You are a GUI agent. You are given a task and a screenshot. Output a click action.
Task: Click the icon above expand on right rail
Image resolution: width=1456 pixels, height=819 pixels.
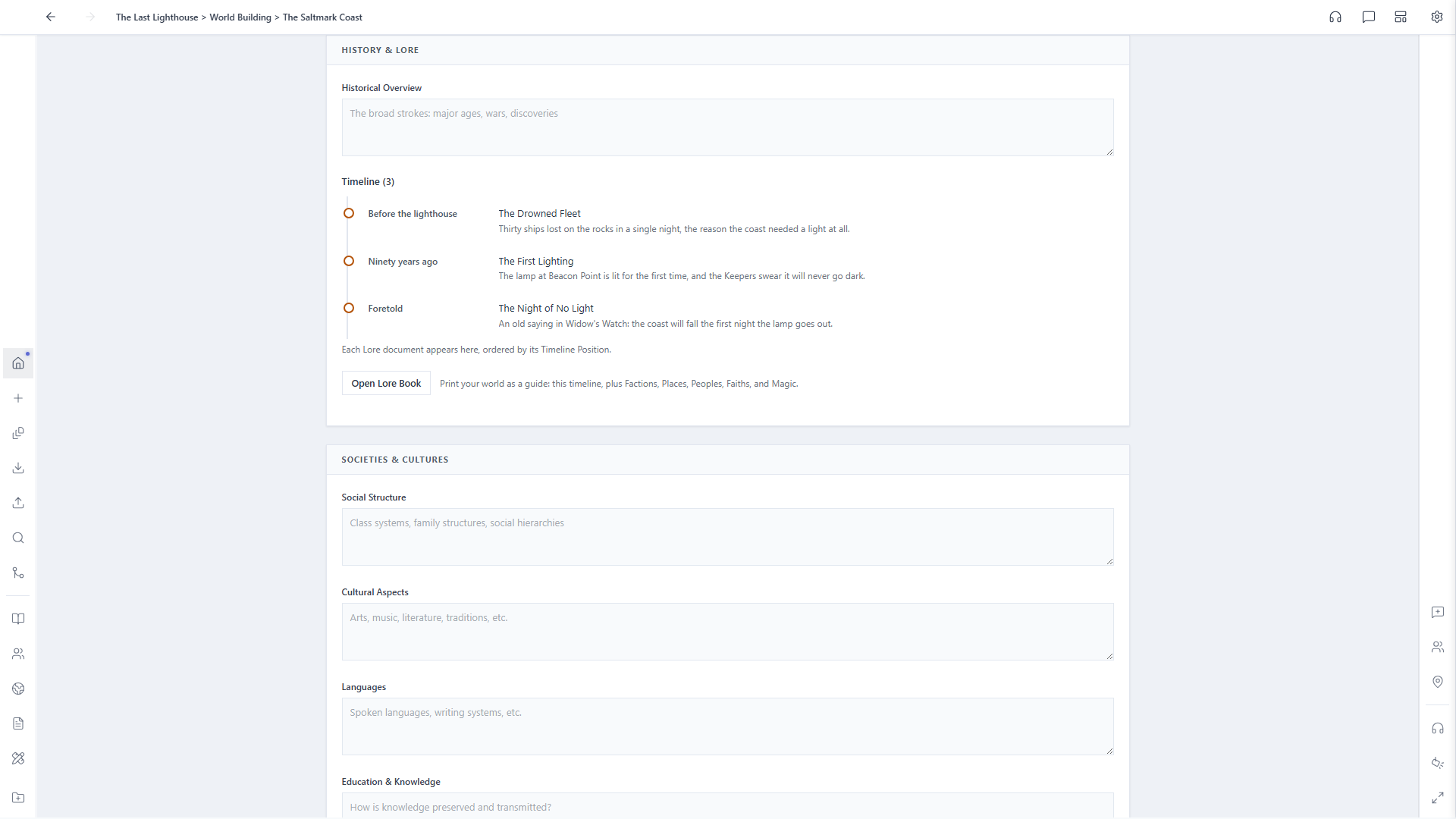point(1438,763)
